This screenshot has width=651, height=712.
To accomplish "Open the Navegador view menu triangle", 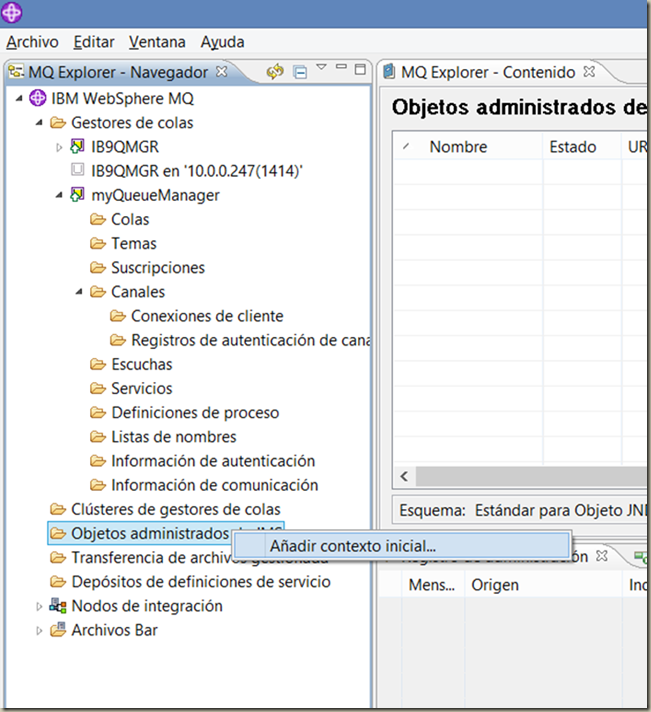I will coord(321,67).
